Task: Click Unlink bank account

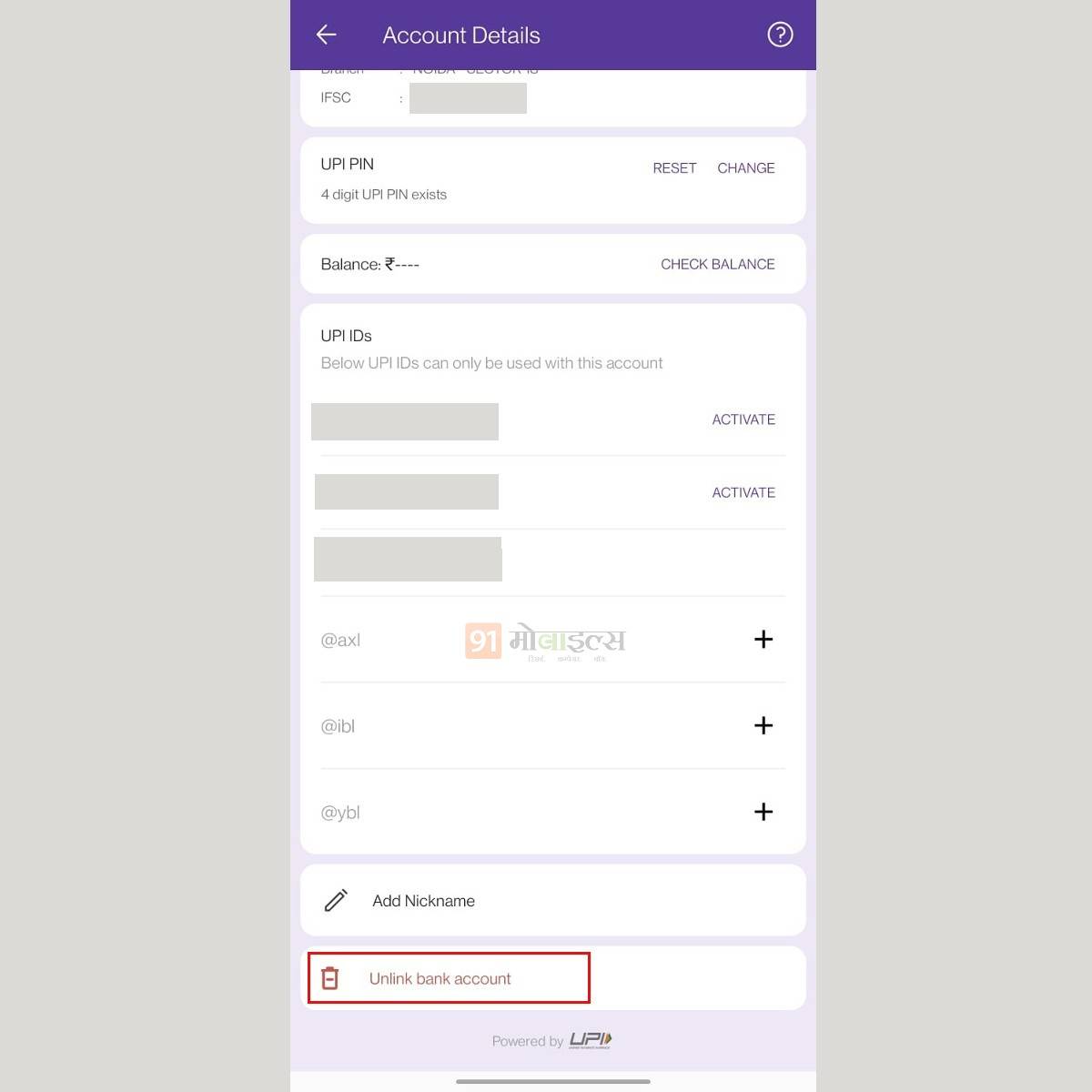Action: (x=440, y=978)
